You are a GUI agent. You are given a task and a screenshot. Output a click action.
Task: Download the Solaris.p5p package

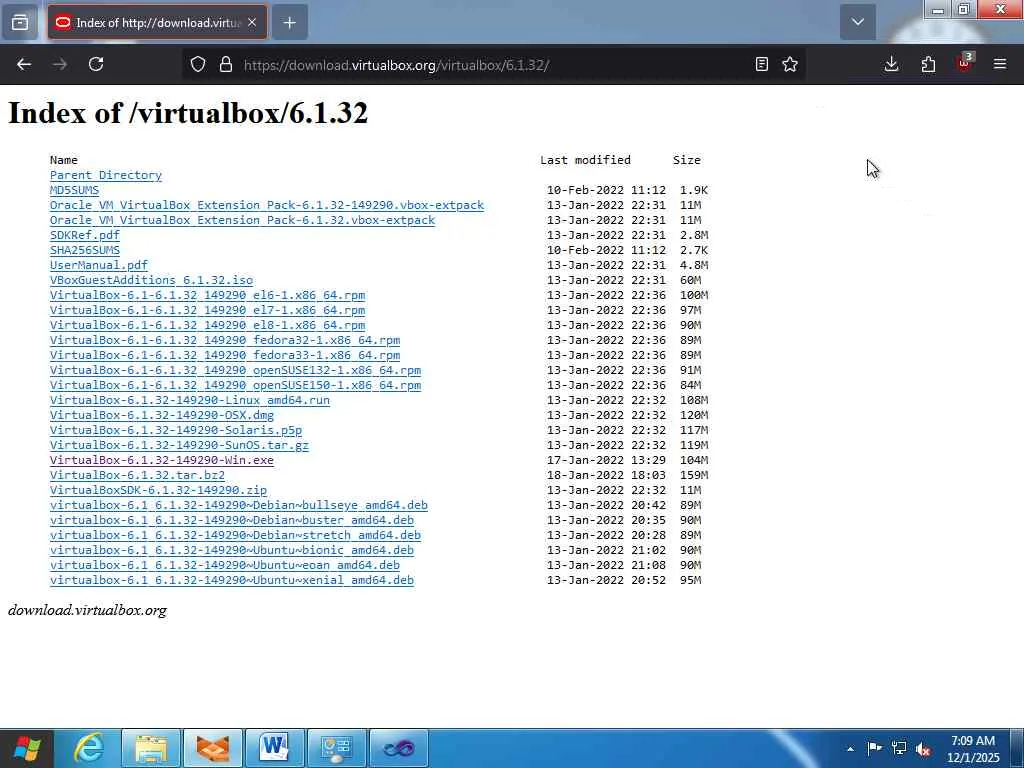point(176,430)
